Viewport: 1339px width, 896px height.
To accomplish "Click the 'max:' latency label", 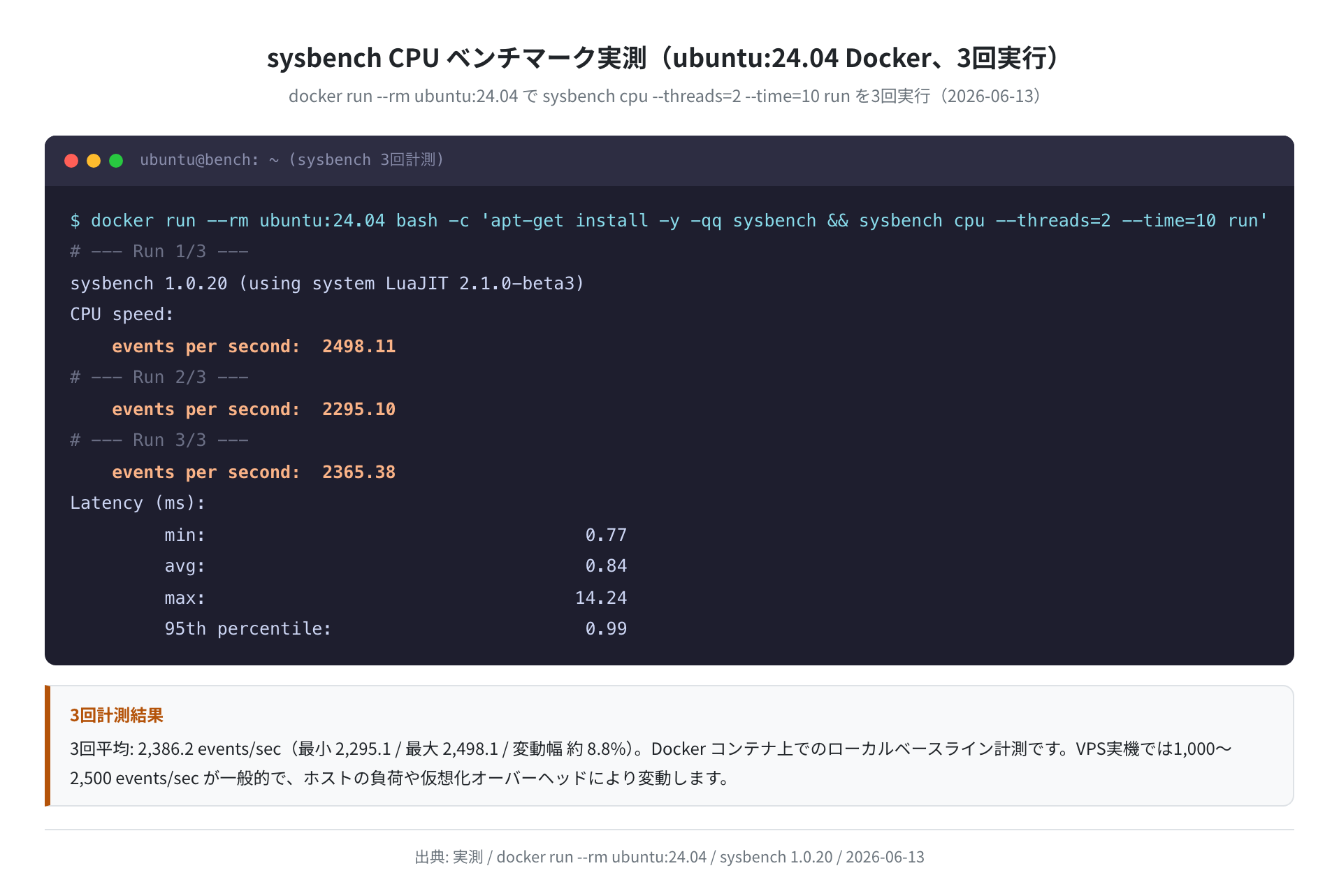I will point(184,598).
